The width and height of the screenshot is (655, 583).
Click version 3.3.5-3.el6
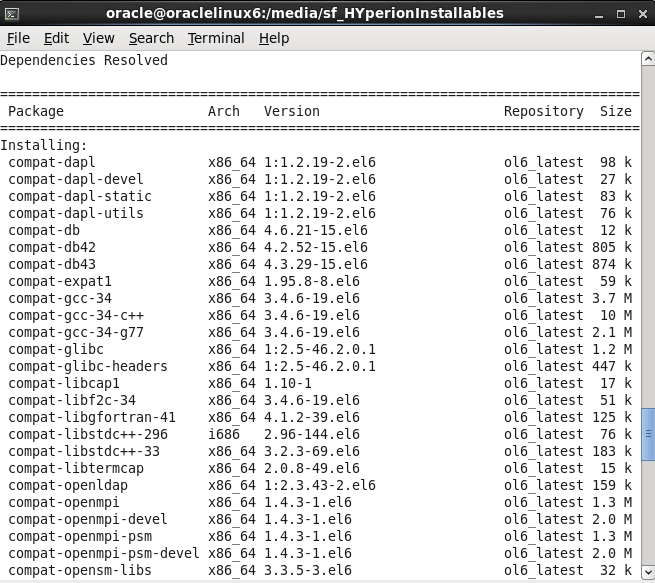pos(308,570)
